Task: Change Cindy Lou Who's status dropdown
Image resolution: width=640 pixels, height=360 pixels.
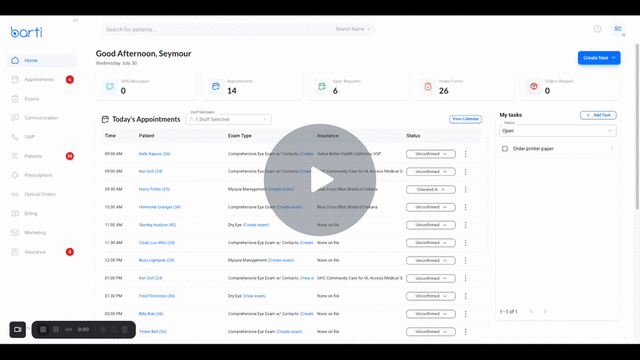Action: pos(431,243)
